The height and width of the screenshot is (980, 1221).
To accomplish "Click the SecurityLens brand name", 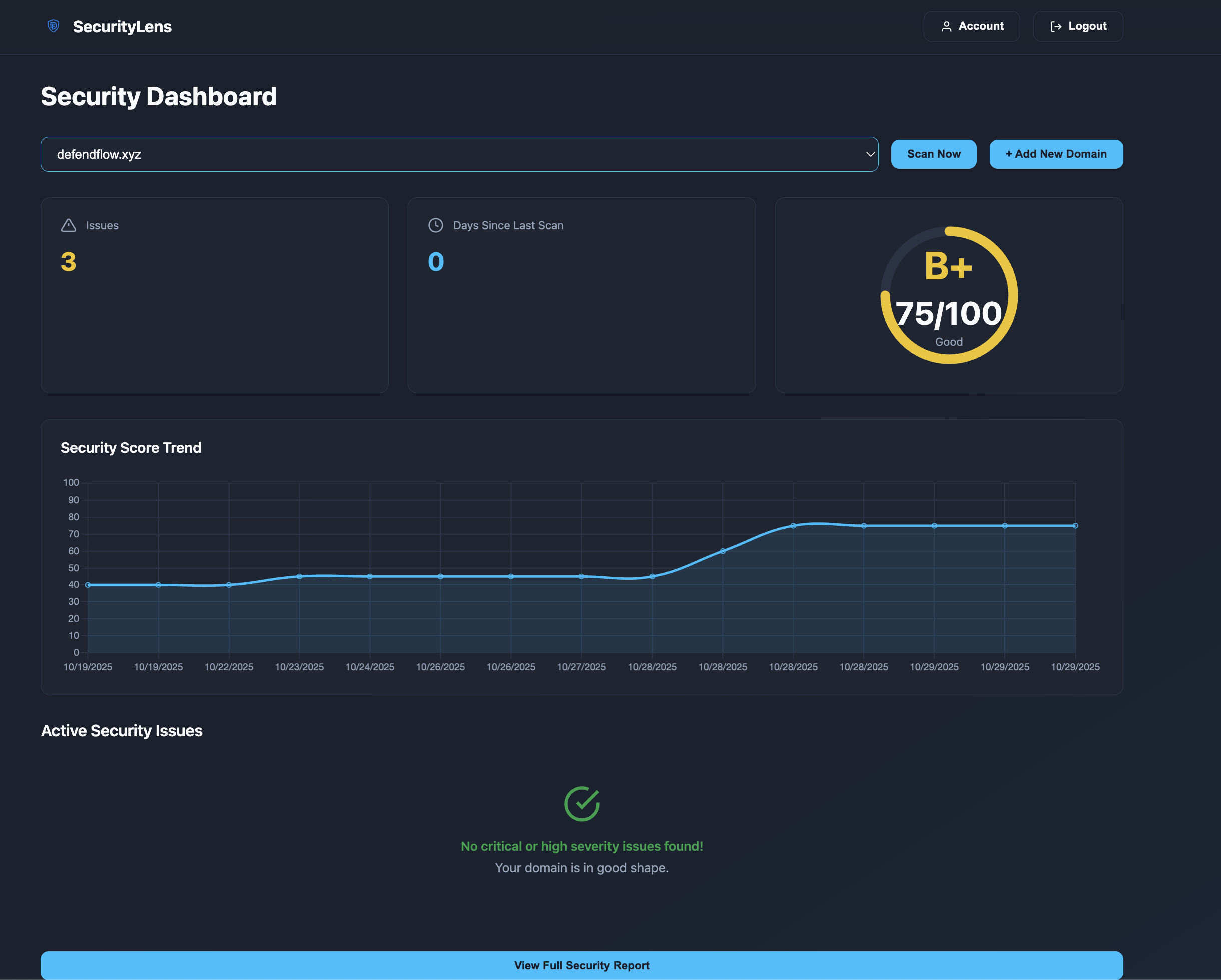I will pyautogui.click(x=122, y=26).
